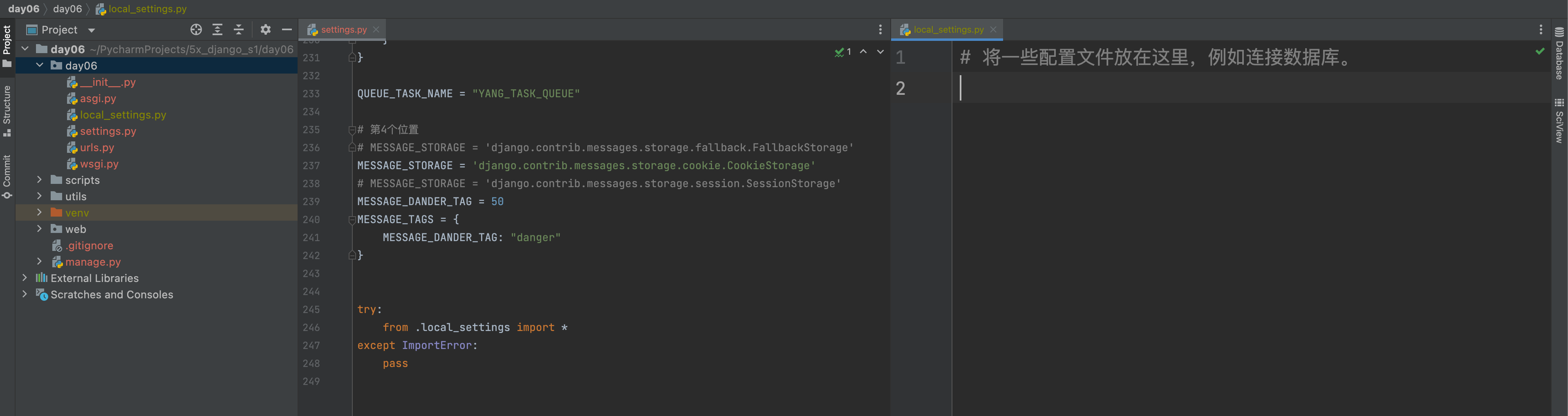
Task: Fold the comment block at line 235
Action: click(352, 130)
